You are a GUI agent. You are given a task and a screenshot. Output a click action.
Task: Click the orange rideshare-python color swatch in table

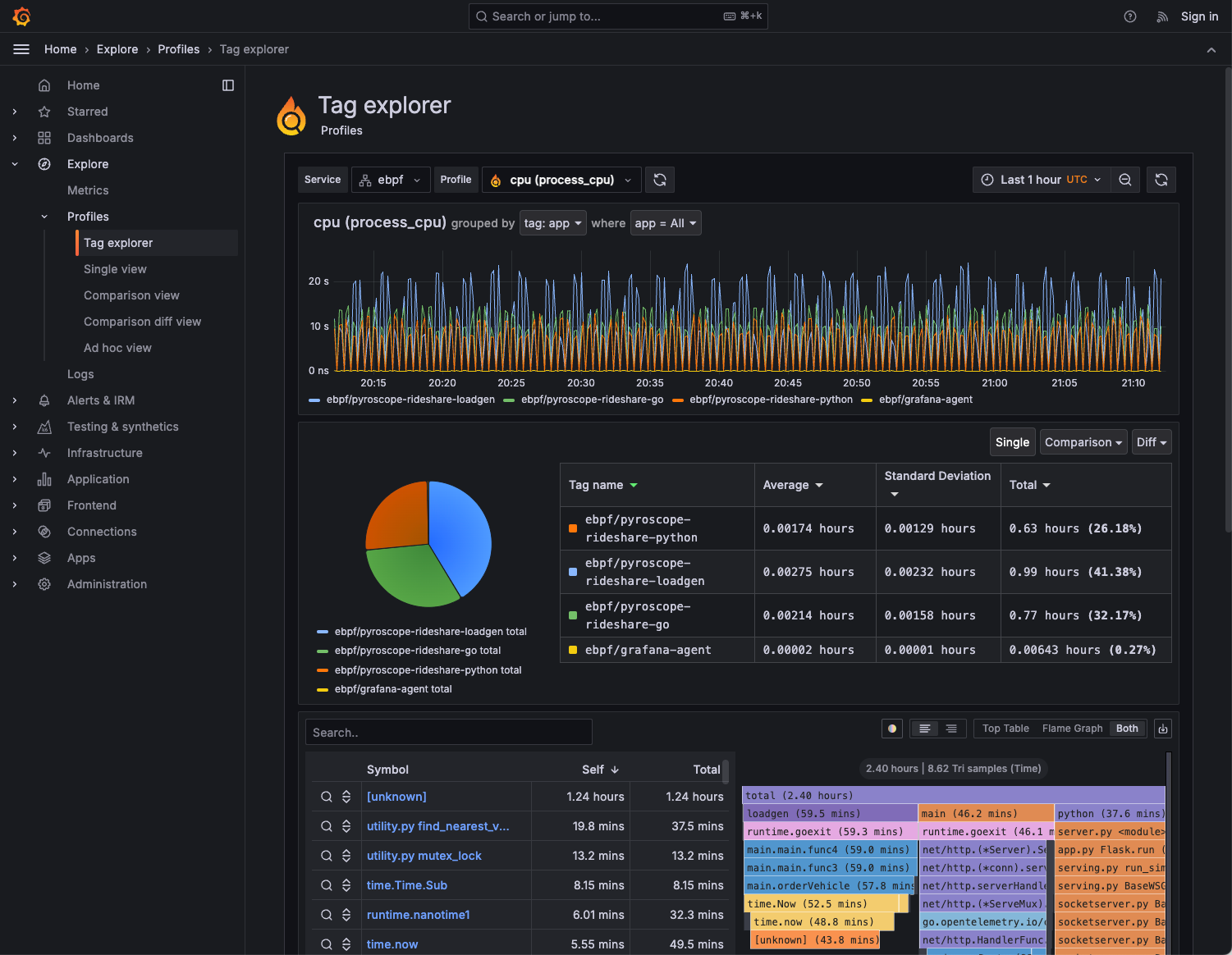(x=573, y=528)
